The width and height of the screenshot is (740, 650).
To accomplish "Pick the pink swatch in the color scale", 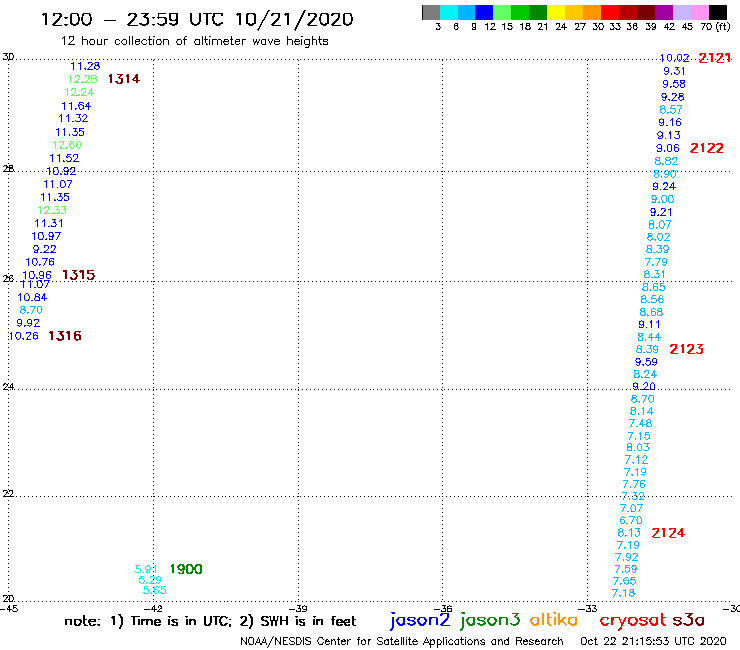I will click(x=700, y=12).
